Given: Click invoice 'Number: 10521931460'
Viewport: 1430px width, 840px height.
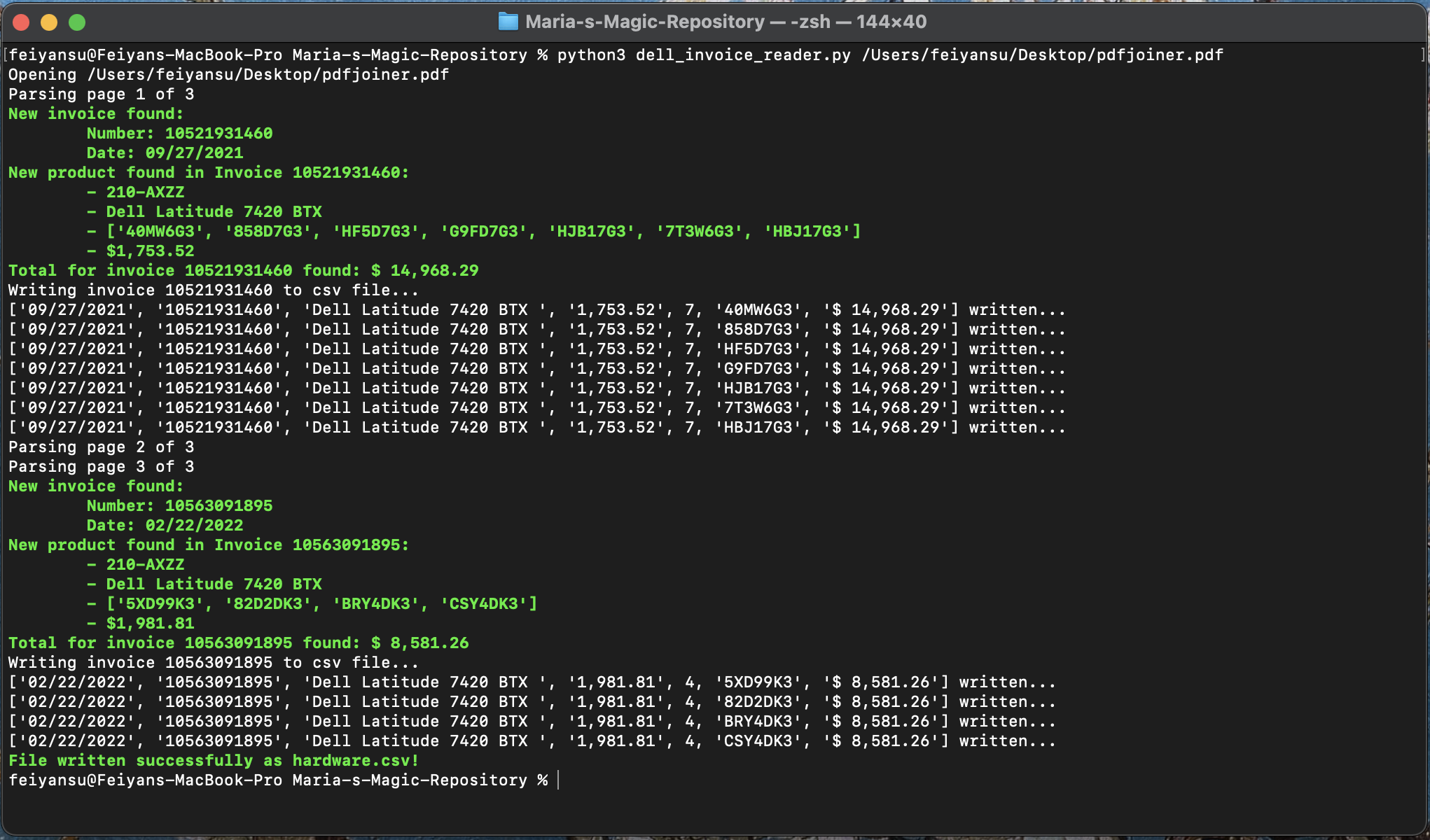Looking at the screenshot, I should (x=180, y=134).
